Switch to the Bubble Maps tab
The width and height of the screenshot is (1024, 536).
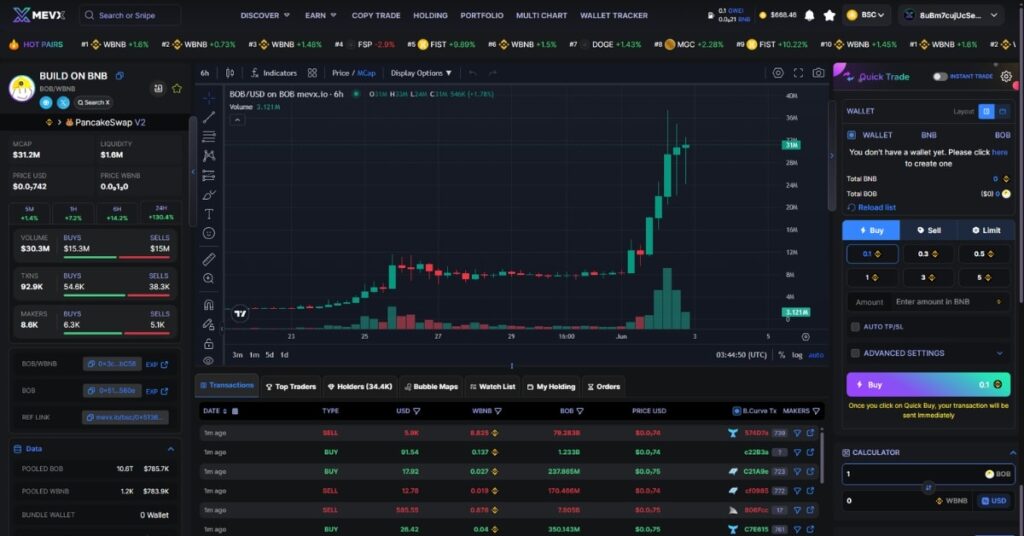pyautogui.click(x=431, y=386)
